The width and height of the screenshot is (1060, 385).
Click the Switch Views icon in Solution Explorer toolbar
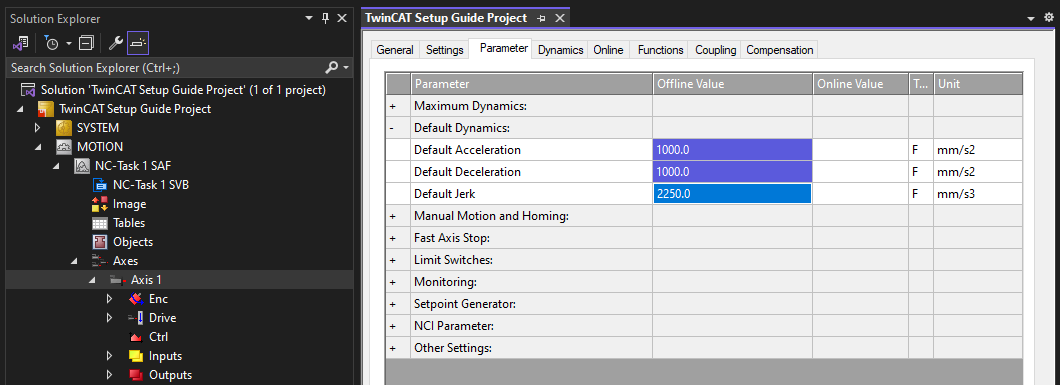[x=20, y=44]
